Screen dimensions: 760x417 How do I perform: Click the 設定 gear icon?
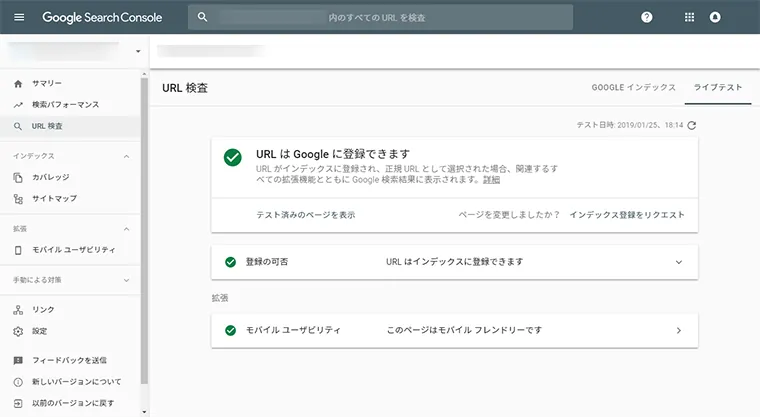pyautogui.click(x=18, y=331)
